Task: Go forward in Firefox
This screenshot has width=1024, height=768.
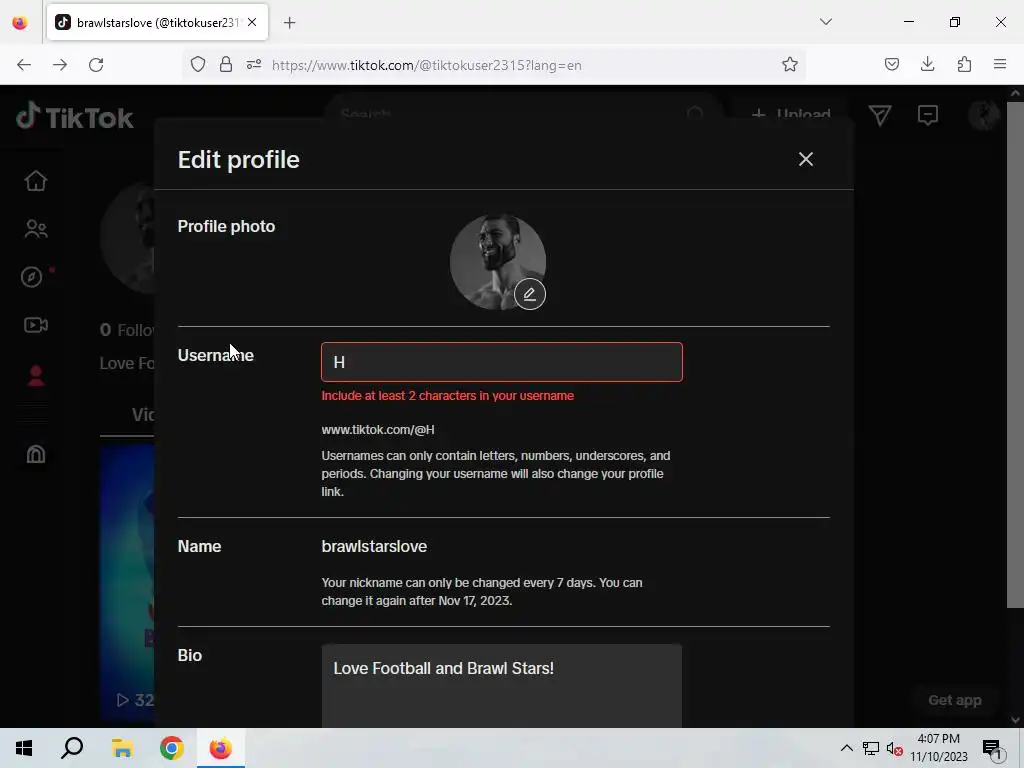Action: point(60,65)
